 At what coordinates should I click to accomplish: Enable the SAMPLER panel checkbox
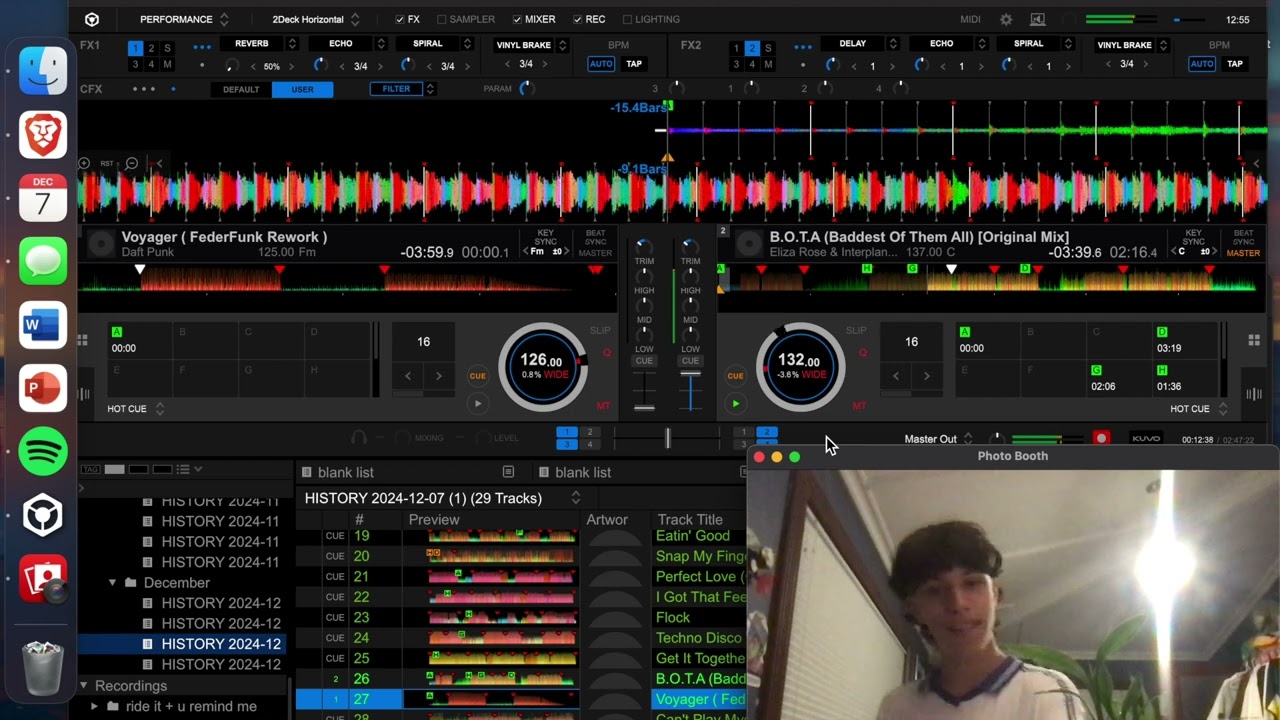pos(441,19)
